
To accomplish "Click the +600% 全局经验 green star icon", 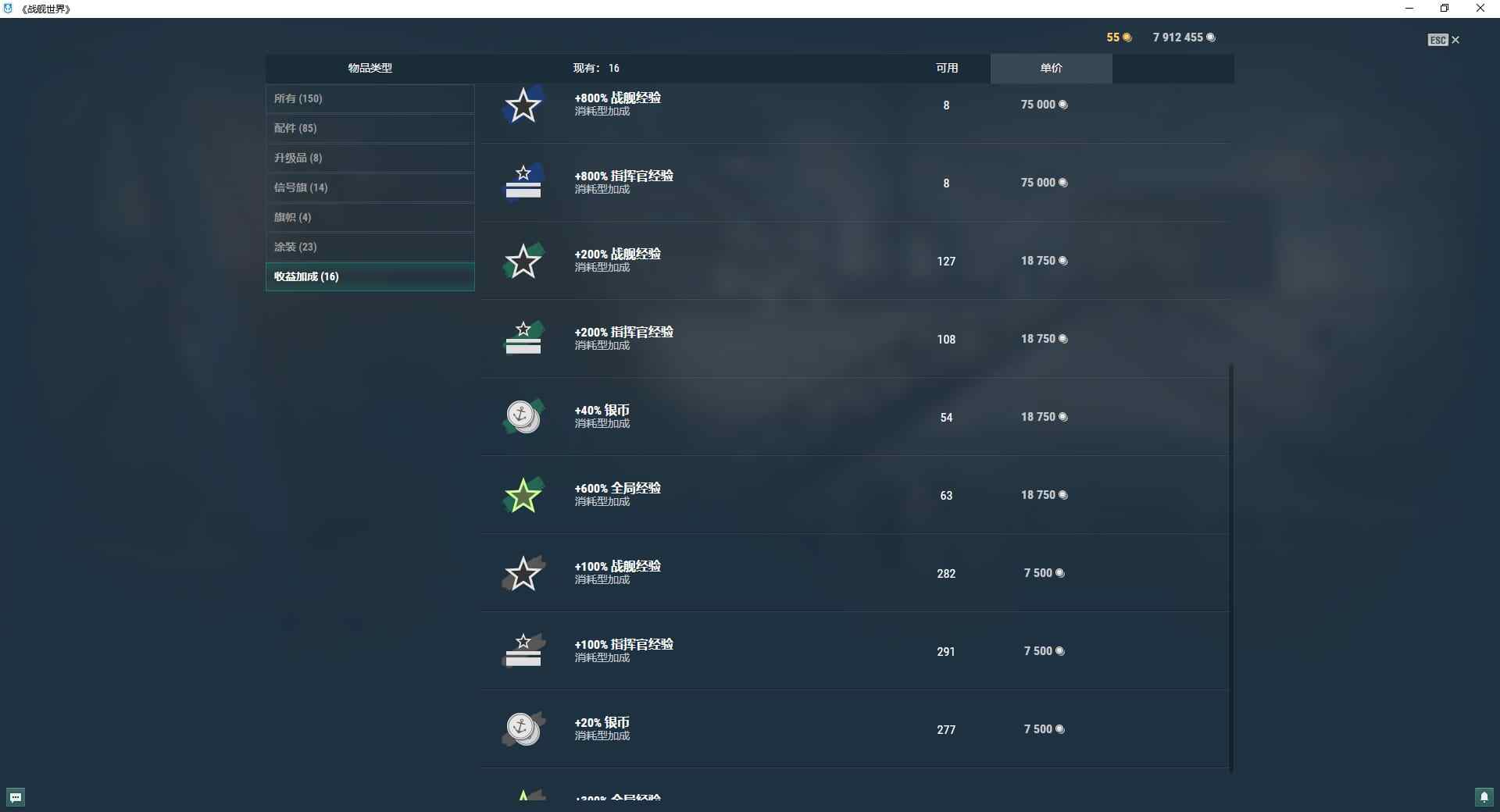I will point(523,495).
